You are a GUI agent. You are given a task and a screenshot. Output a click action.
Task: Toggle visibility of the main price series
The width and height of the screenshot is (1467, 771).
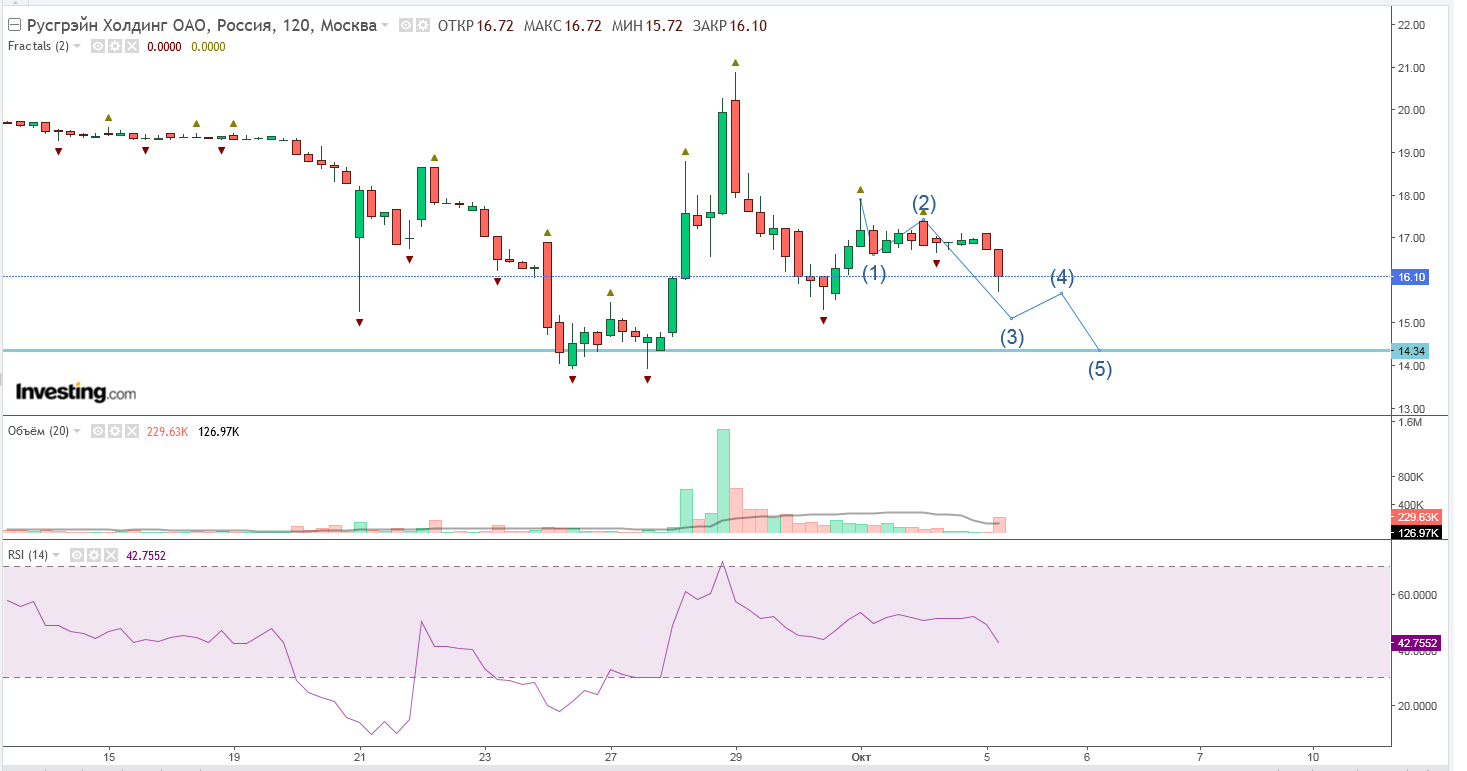point(406,26)
